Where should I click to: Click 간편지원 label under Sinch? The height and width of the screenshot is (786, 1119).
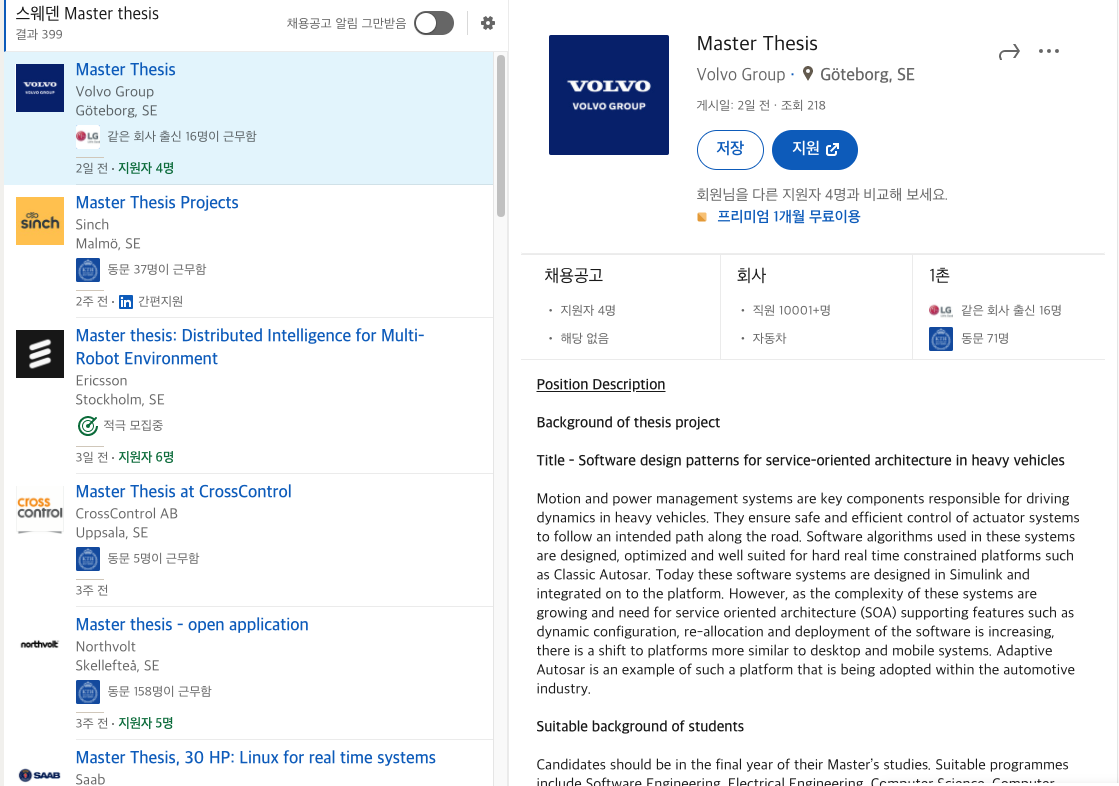pos(161,301)
